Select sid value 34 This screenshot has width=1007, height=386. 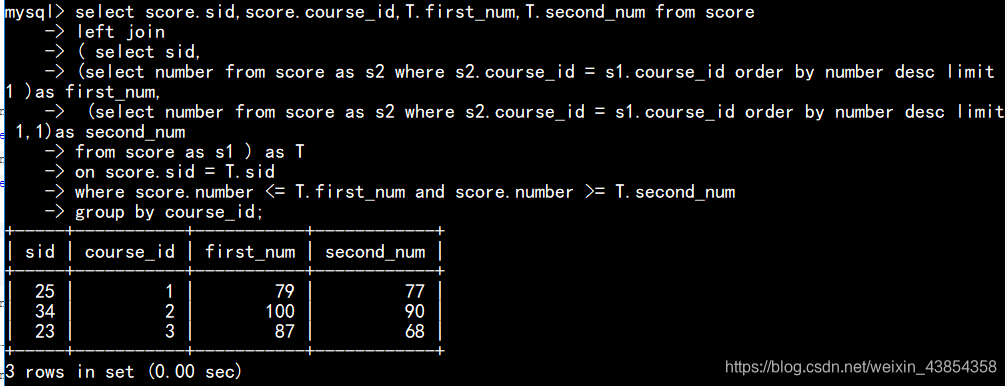45,311
